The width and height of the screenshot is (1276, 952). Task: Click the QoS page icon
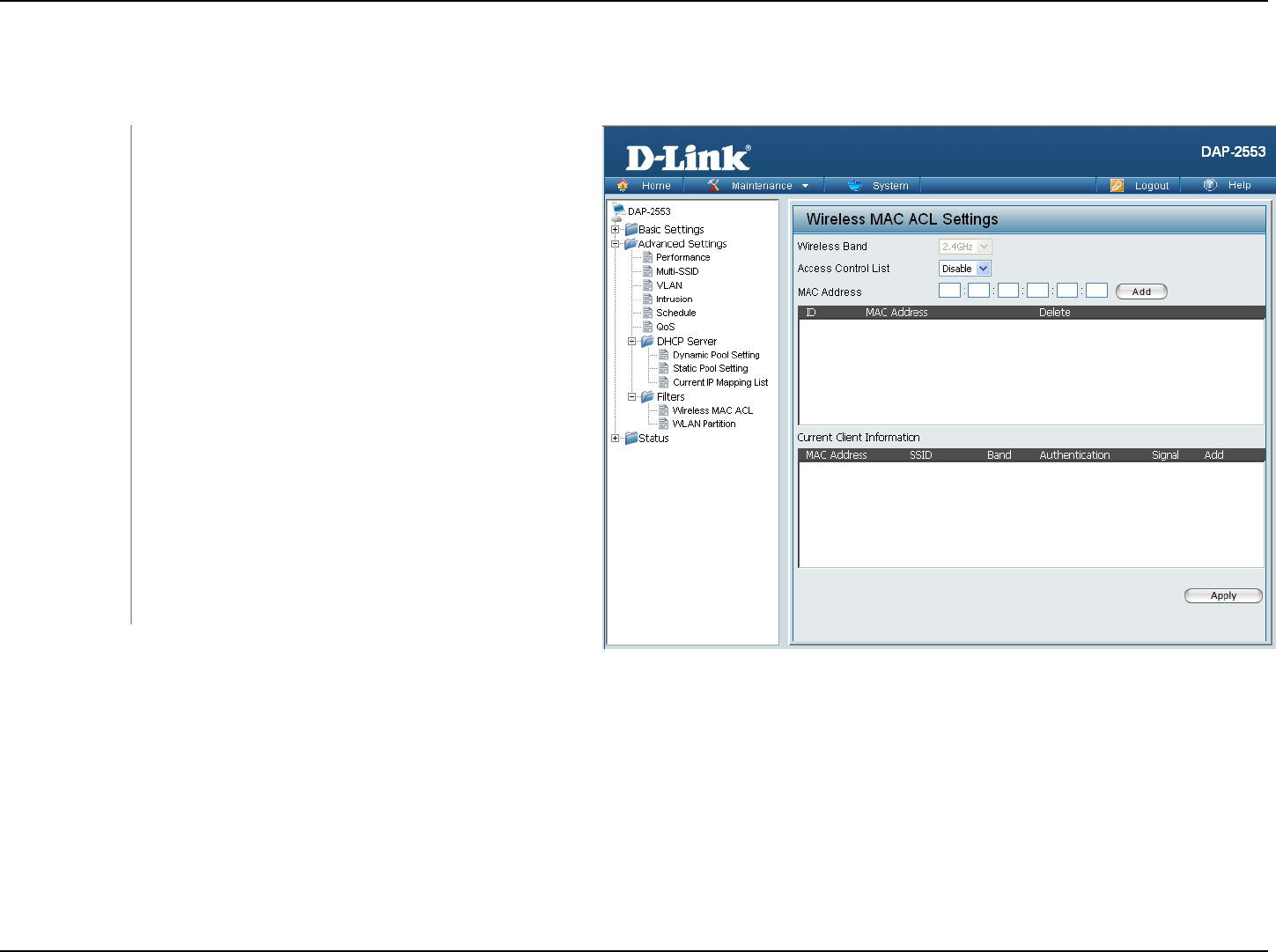[648, 327]
